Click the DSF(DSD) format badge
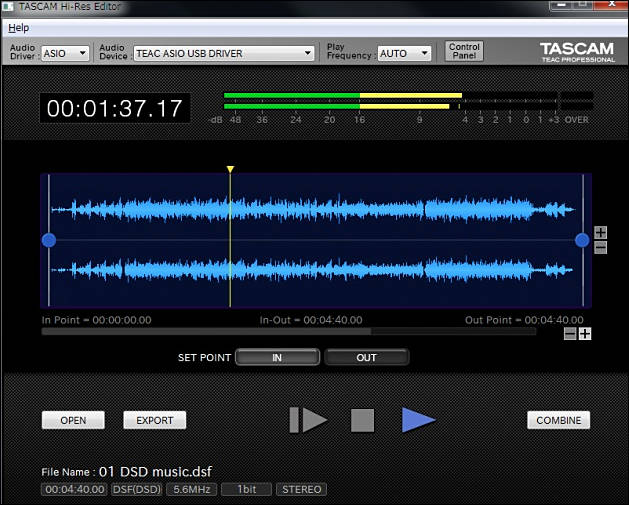The image size is (629, 505). point(136,489)
